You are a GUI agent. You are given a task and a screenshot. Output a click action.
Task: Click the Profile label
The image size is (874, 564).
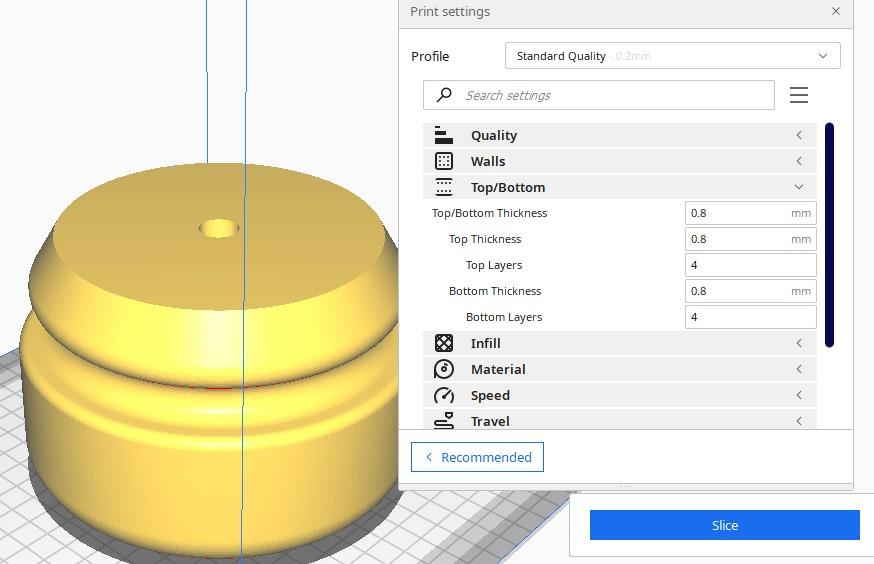click(430, 56)
